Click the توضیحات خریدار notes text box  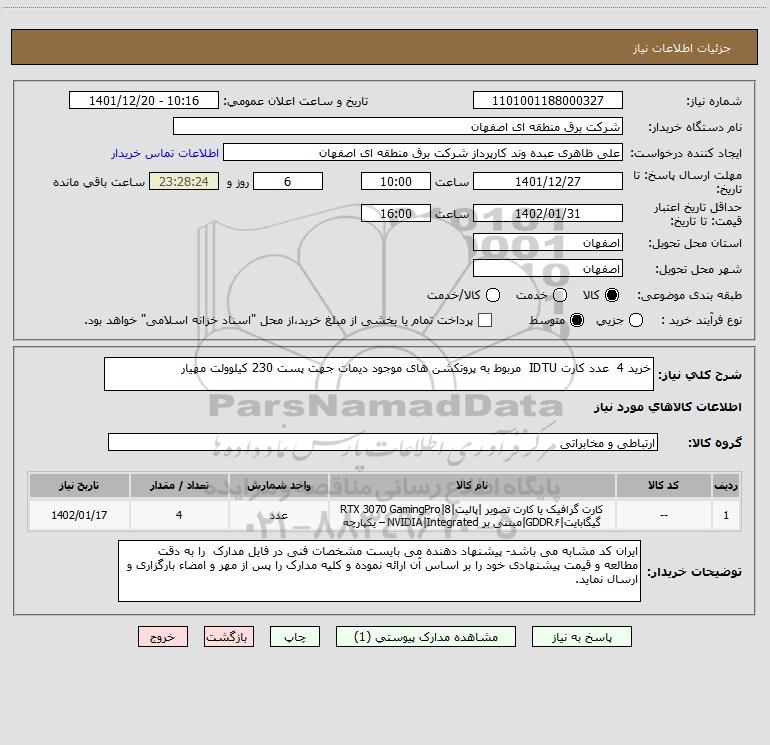[x=379, y=571]
